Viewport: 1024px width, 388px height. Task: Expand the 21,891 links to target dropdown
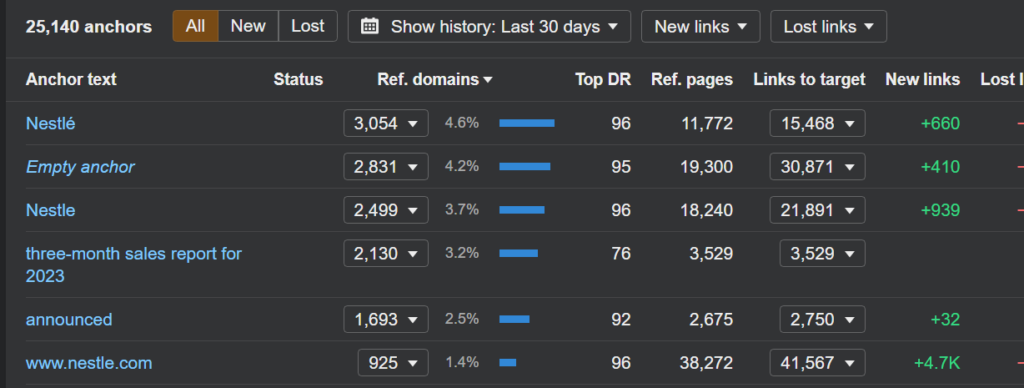[818, 210]
